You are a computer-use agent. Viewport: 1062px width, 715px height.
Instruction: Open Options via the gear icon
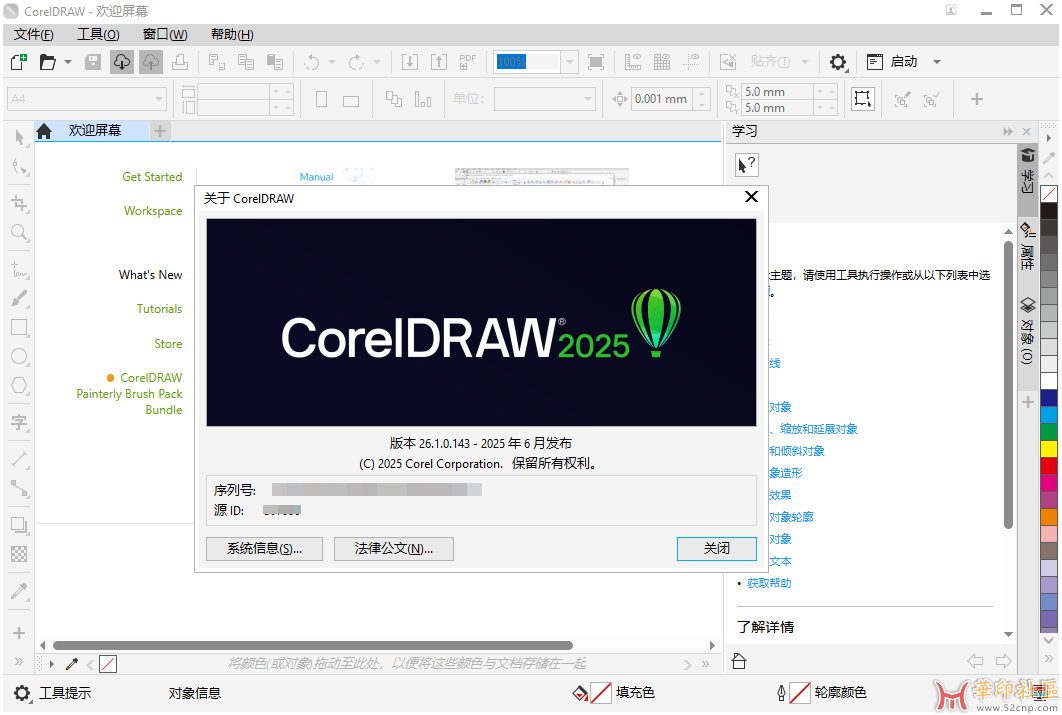838,62
